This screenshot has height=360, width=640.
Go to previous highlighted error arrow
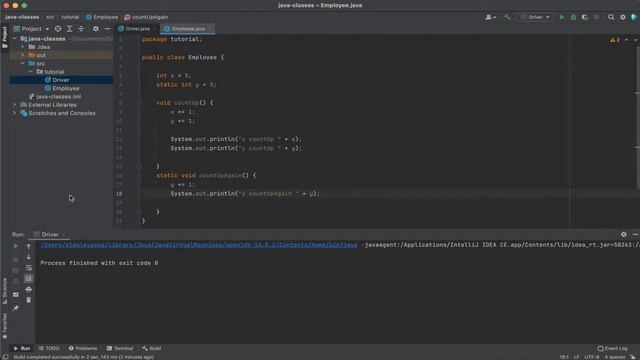[627, 40]
